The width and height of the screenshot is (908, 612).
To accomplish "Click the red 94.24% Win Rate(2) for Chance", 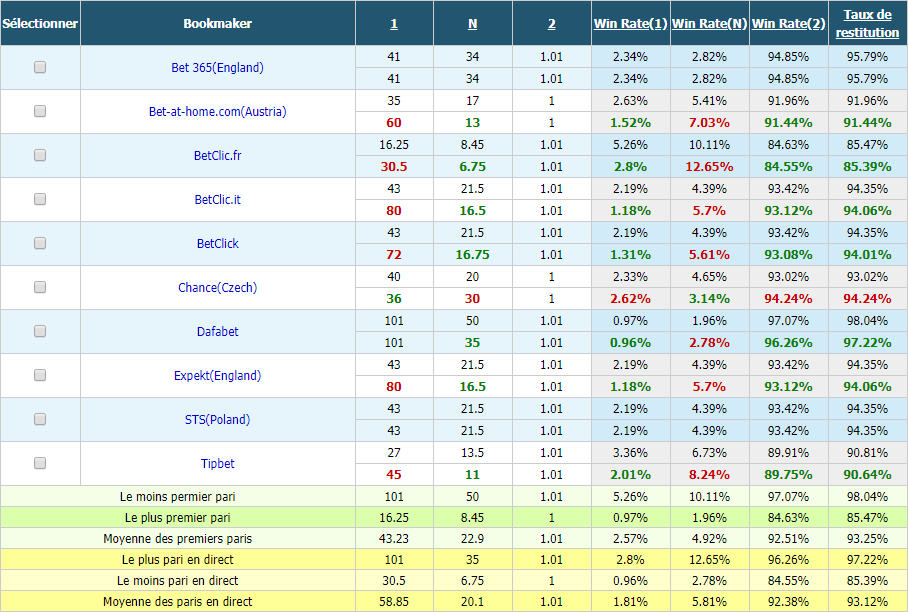I will click(788, 299).
